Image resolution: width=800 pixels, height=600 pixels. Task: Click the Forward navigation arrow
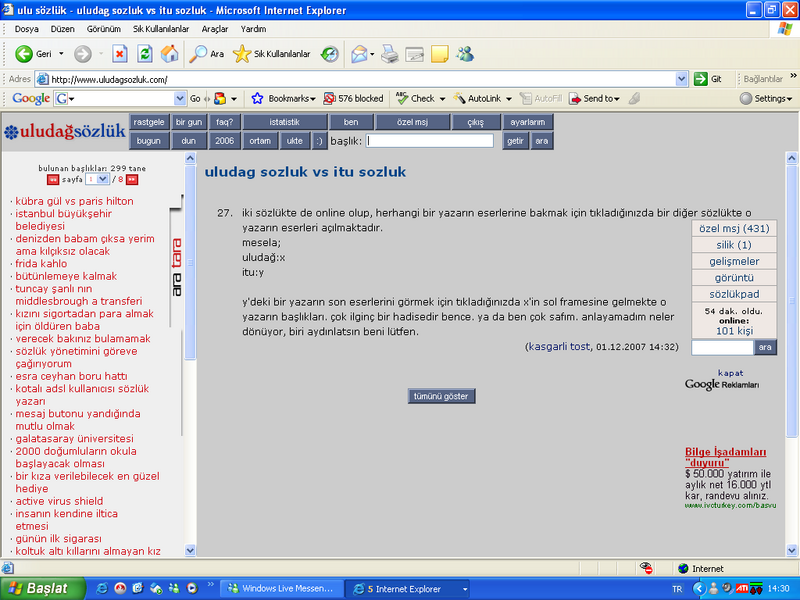pyautogui.click(x=83, y=54)
